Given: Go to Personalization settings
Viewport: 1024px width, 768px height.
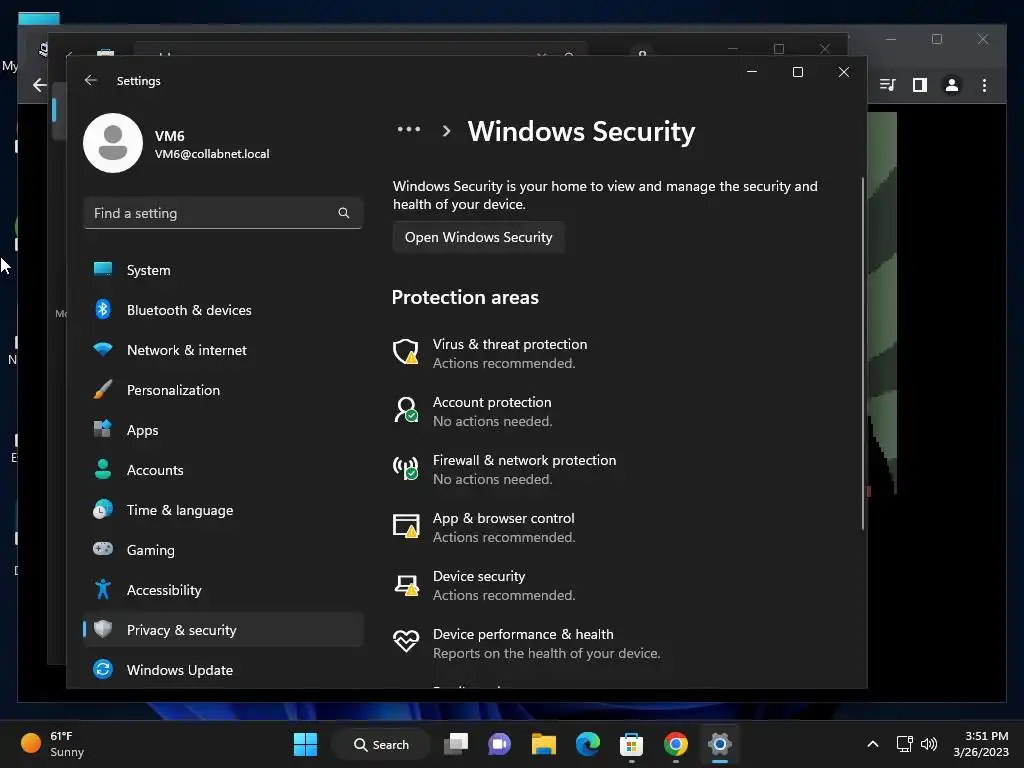Looking at the screenshot, I should 223,390.
